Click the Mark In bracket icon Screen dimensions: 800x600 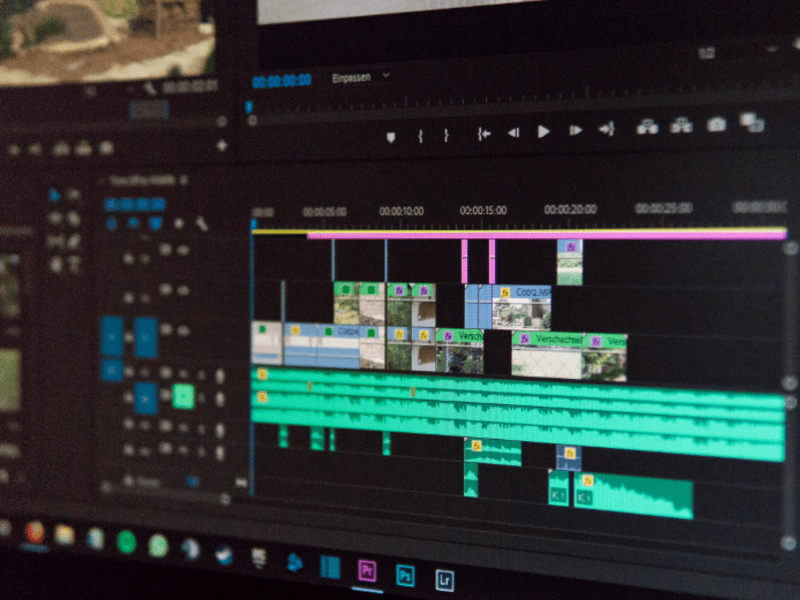click(420, 135)
